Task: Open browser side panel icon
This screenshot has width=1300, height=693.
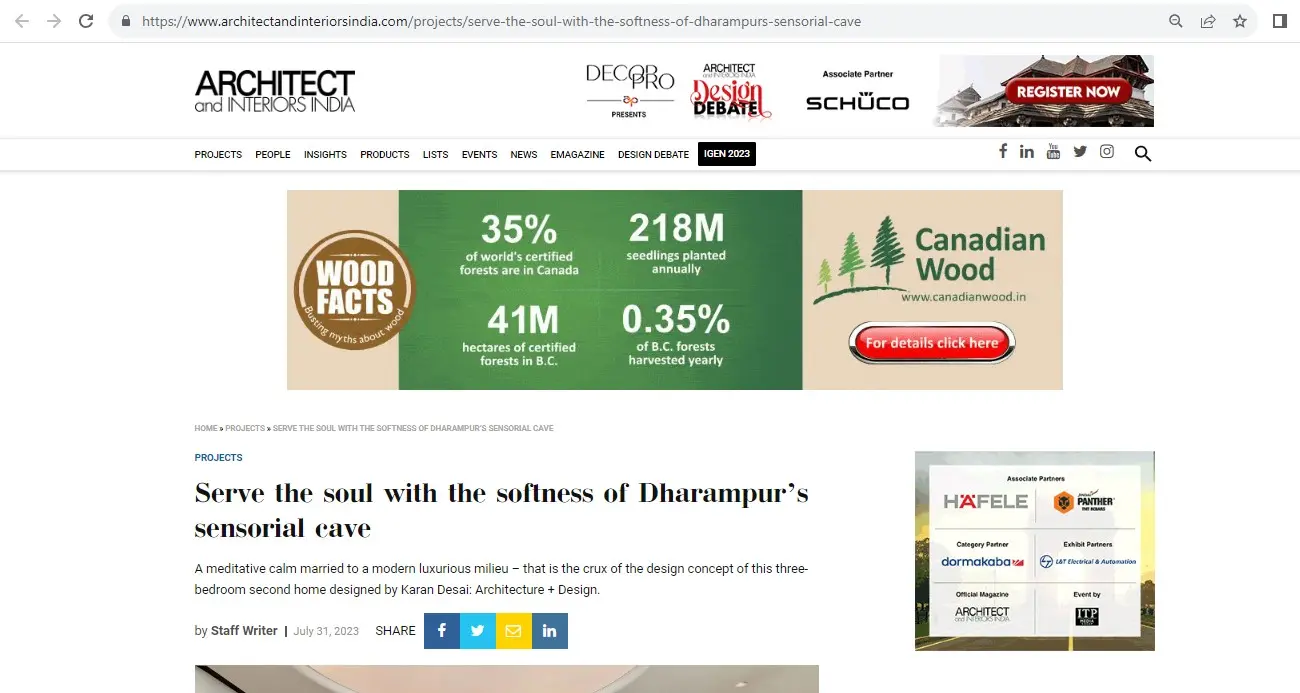Action: [1280, 21]
